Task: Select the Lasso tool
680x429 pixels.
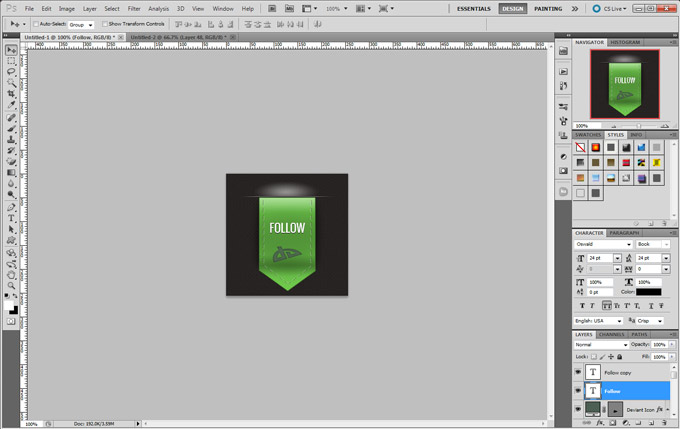Action: pos(11,72)
